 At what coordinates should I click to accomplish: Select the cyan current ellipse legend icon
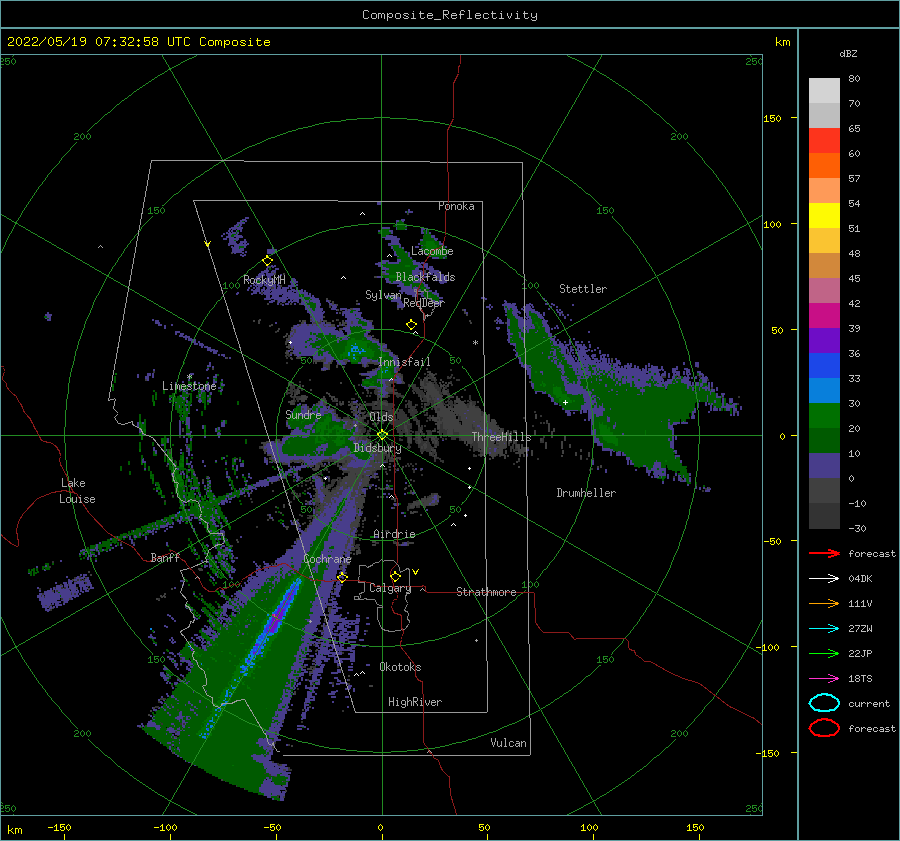(824, 703)
